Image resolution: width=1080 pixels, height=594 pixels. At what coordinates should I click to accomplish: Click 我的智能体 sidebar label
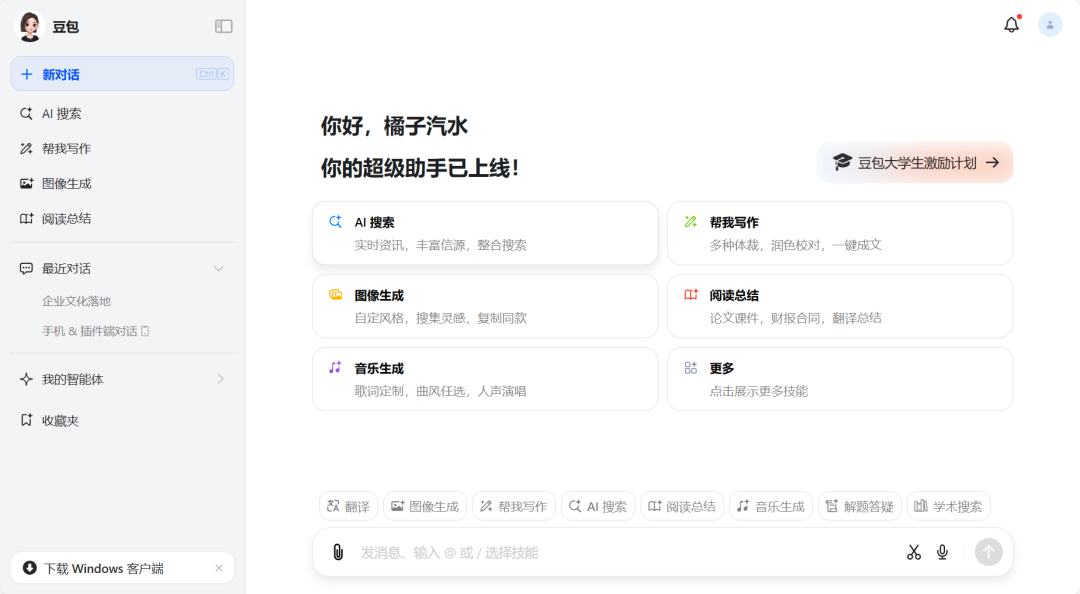(72, 380)
